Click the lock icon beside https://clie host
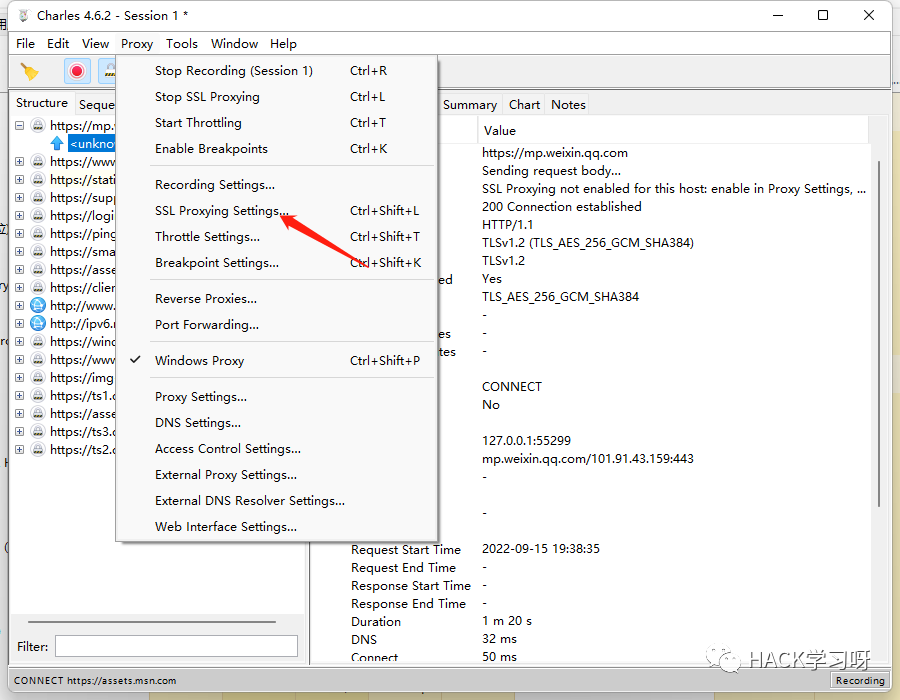 pos(38,287)
